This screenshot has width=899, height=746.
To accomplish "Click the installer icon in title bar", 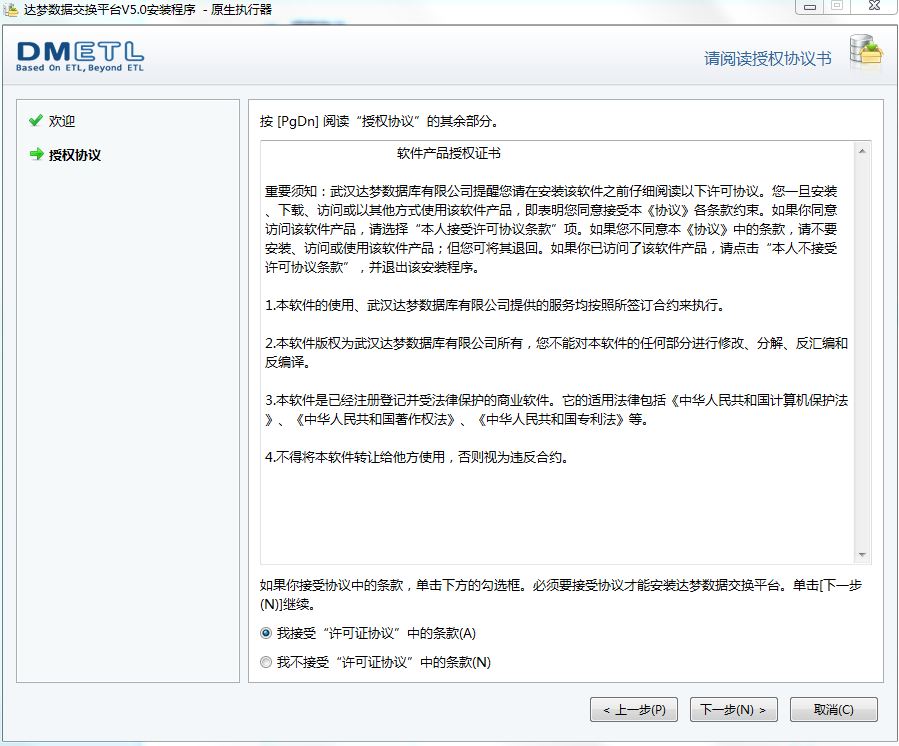I will point(10,10).
